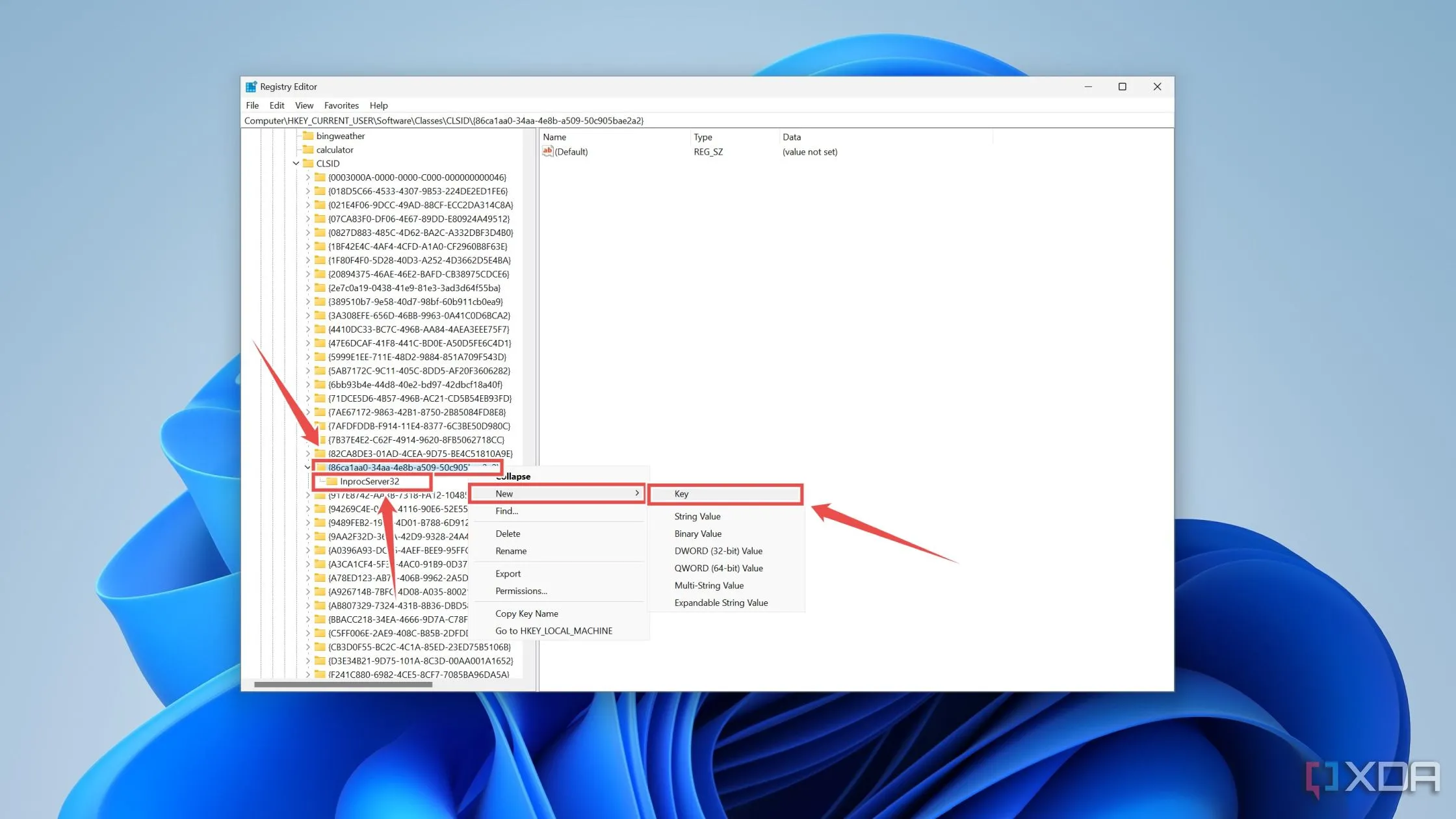Expand the {CB3D0F55-BC2C-4C1A-85ED-23ED75B5106B} key
Viewport: 1456px width, 819px height.
point(308,647)
